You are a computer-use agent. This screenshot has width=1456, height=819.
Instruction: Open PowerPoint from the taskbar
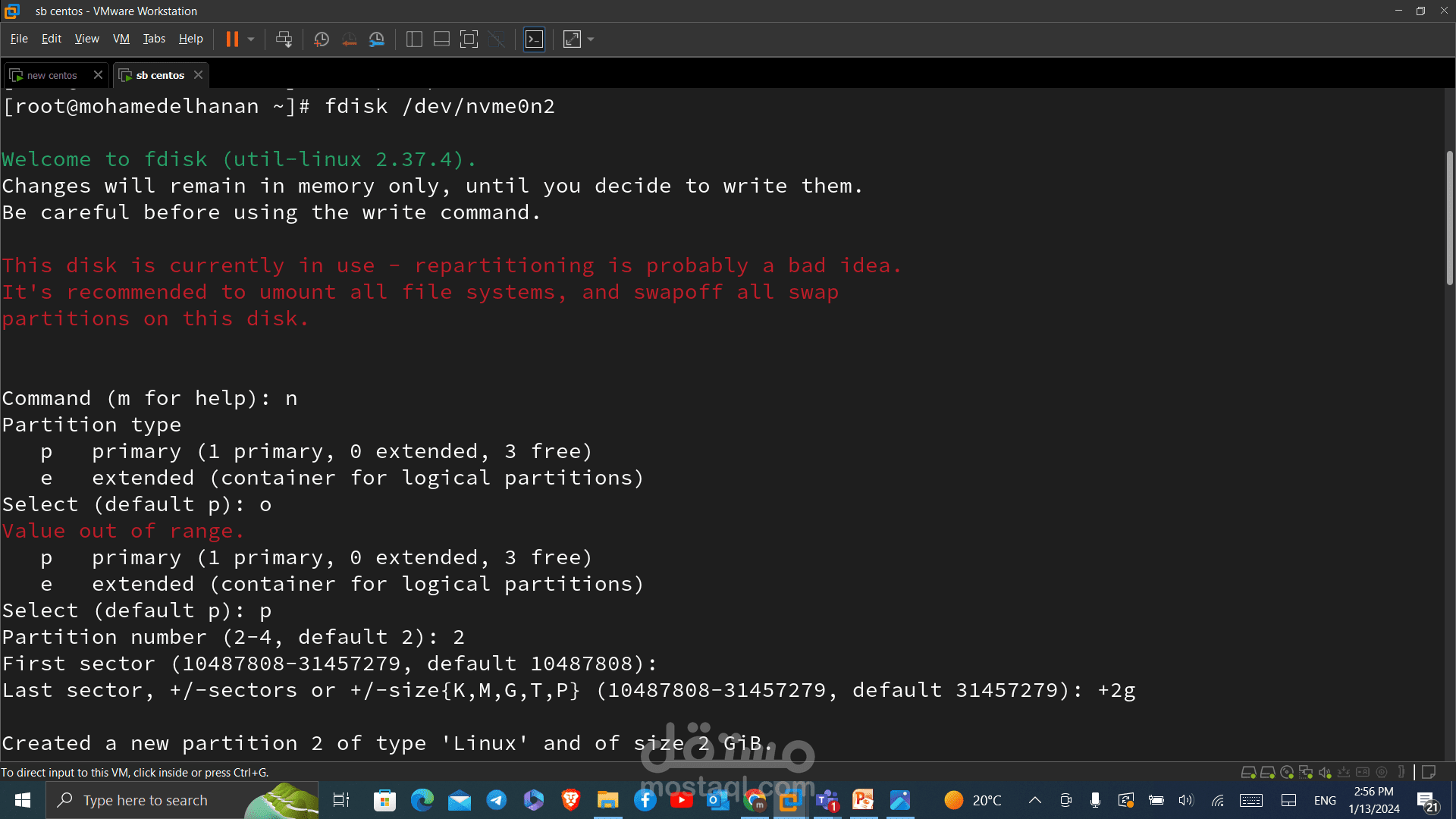click(863, 800)
